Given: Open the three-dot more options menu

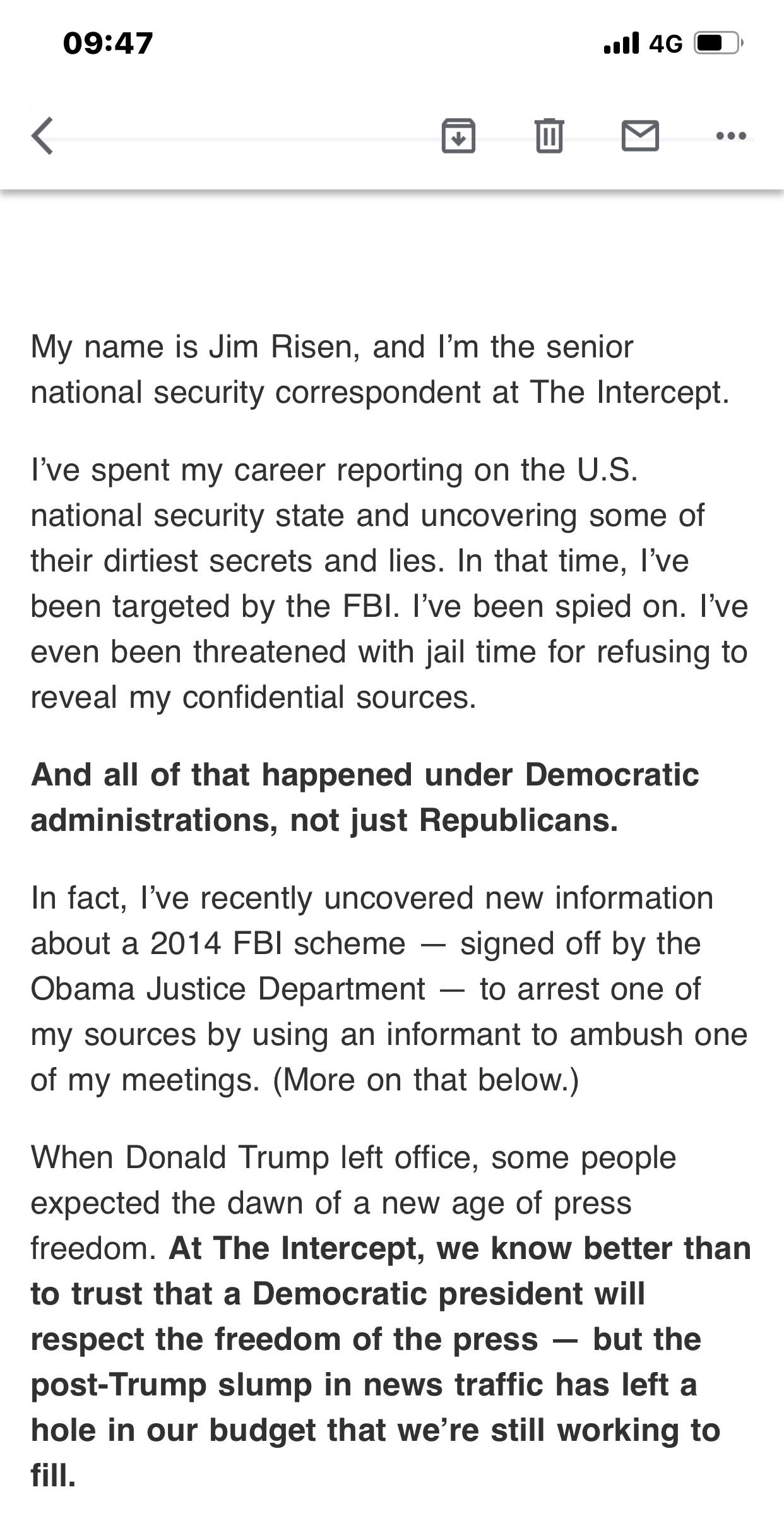Looking at the screenshot, I should 732,136.
